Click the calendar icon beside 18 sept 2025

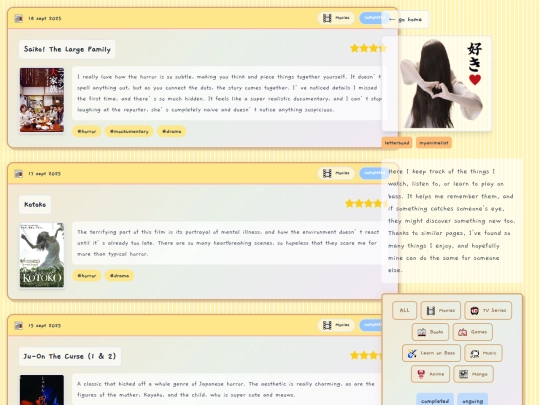click(19, 18)
